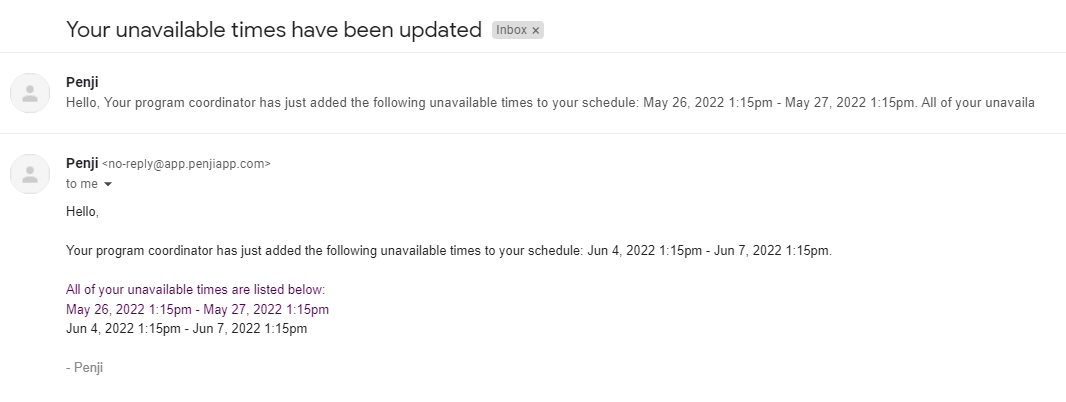Click the purple May 26 - May 27 line
This screenshot has width=1066, height=402.
(x=197, y=309)
